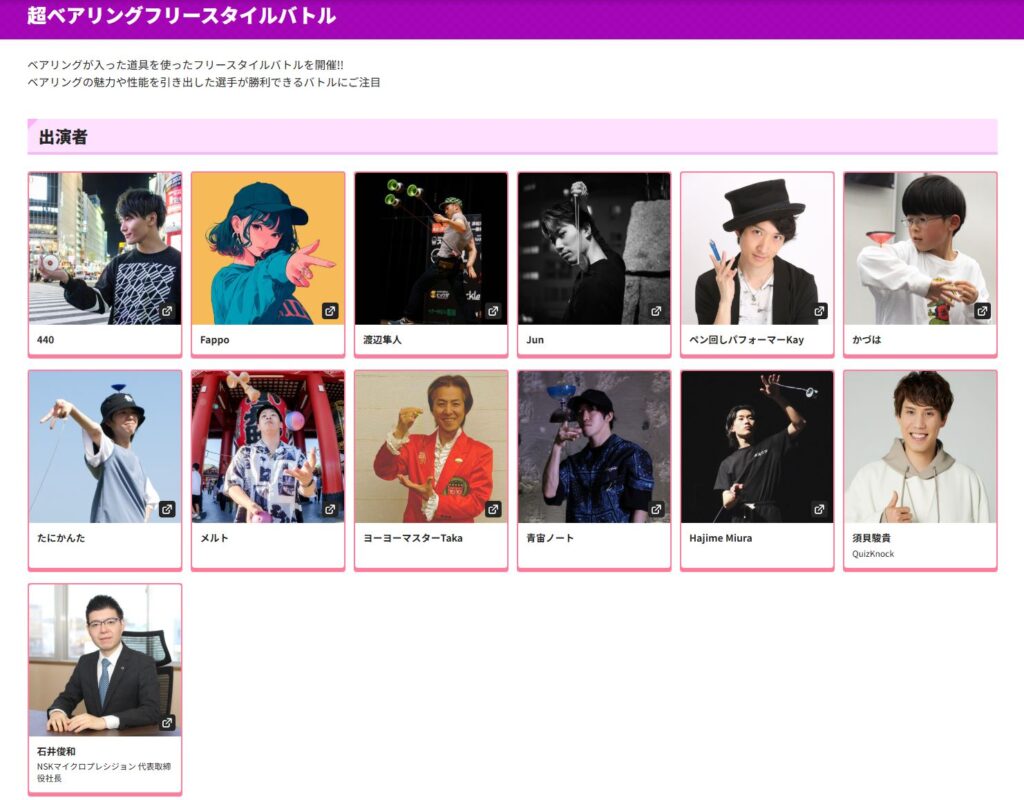Click external link icon on たにかんた photo
The height and width of the screenshot is (800, 1024).
pyautogui.click(x=167, y=509)
